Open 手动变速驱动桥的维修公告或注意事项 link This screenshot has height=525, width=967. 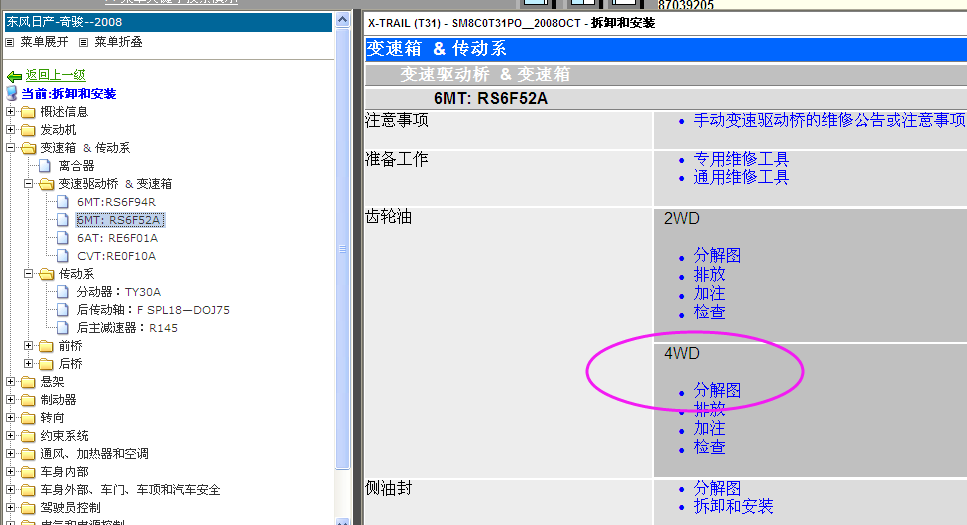tap(829, 120)
